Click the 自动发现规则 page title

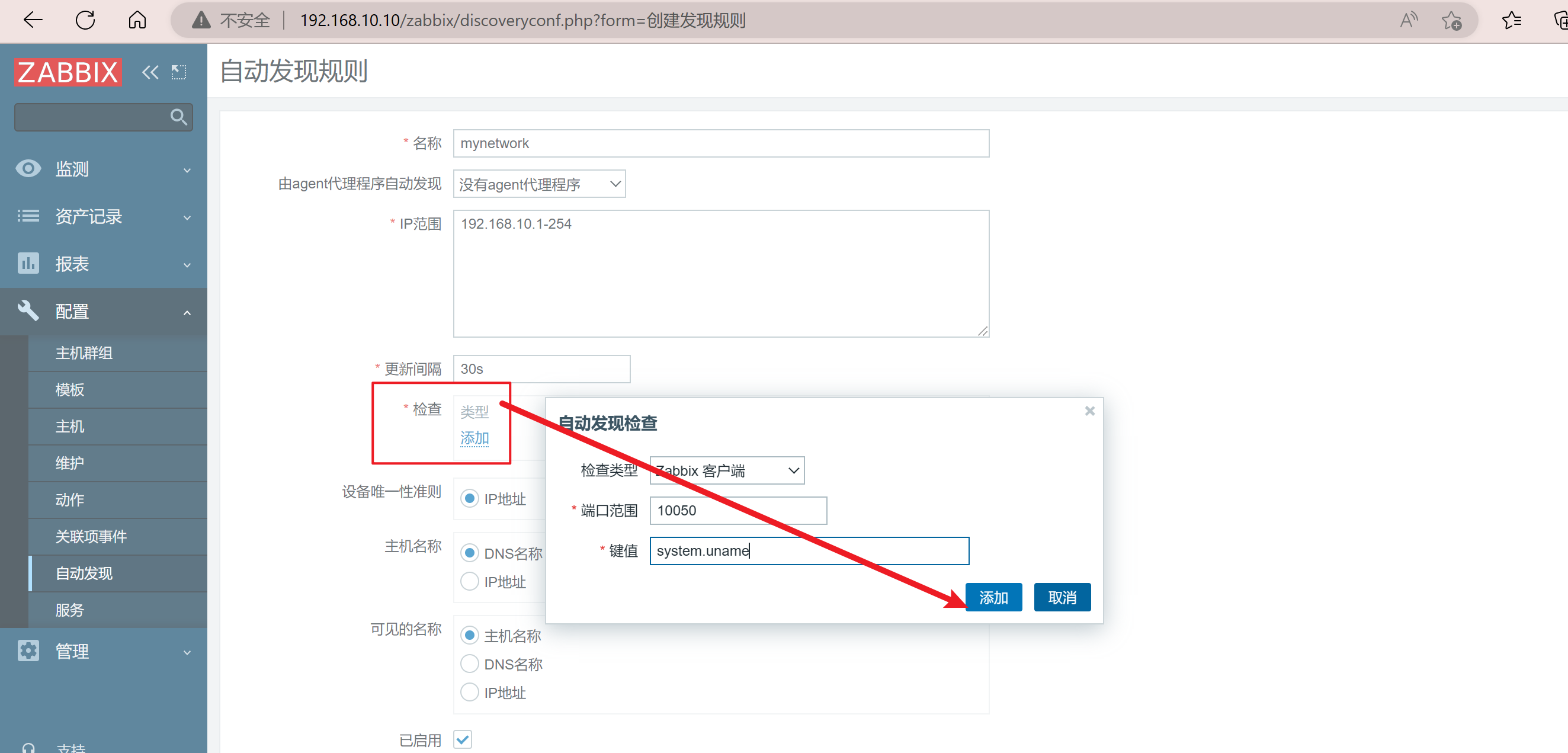point(293,71)
